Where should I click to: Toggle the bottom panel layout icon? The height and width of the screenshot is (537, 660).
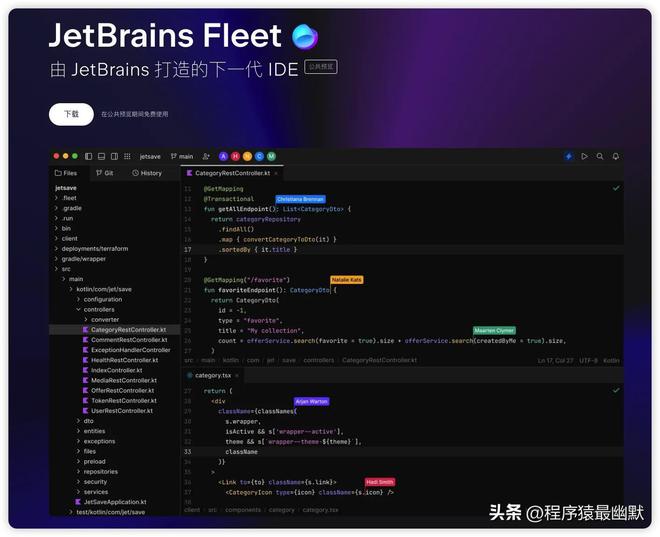click(x=101, y=157)
